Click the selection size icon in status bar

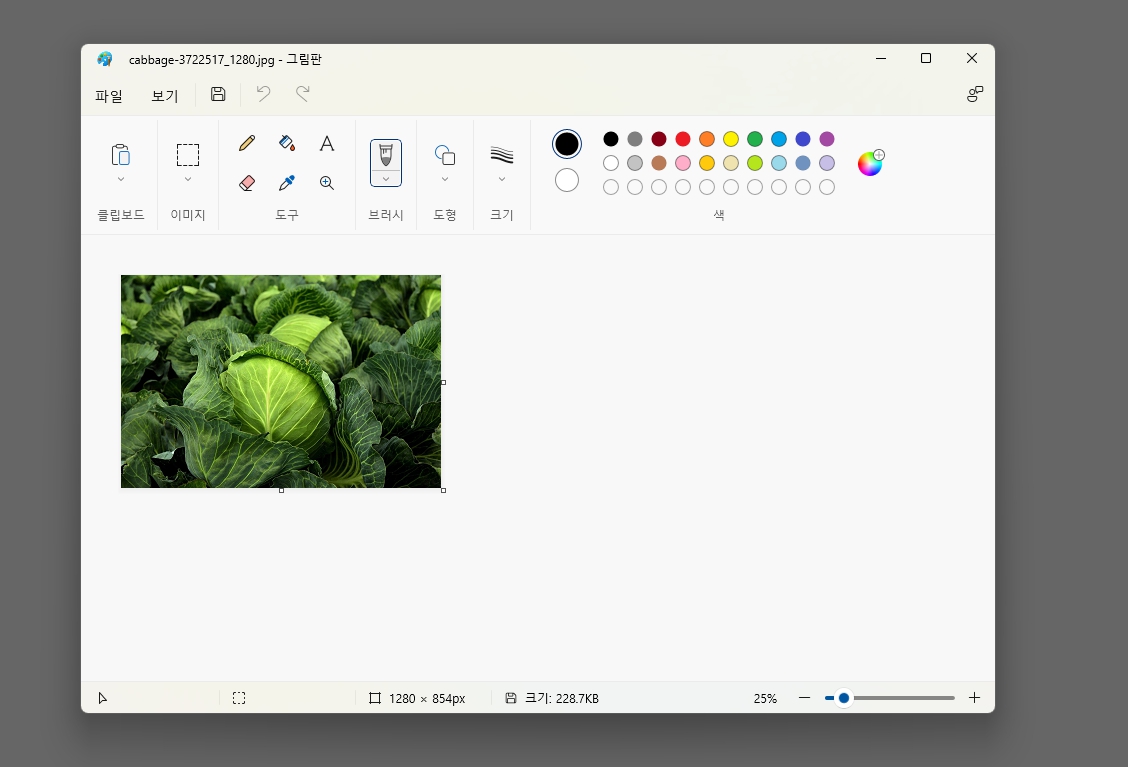click(x=239, y=698)
